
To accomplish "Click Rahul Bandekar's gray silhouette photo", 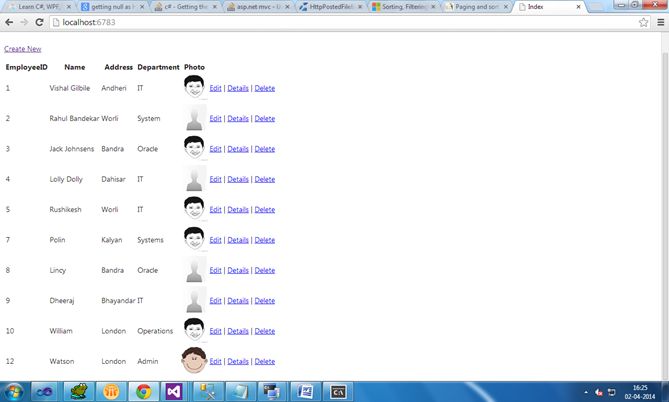I will (x=194, y=118).
